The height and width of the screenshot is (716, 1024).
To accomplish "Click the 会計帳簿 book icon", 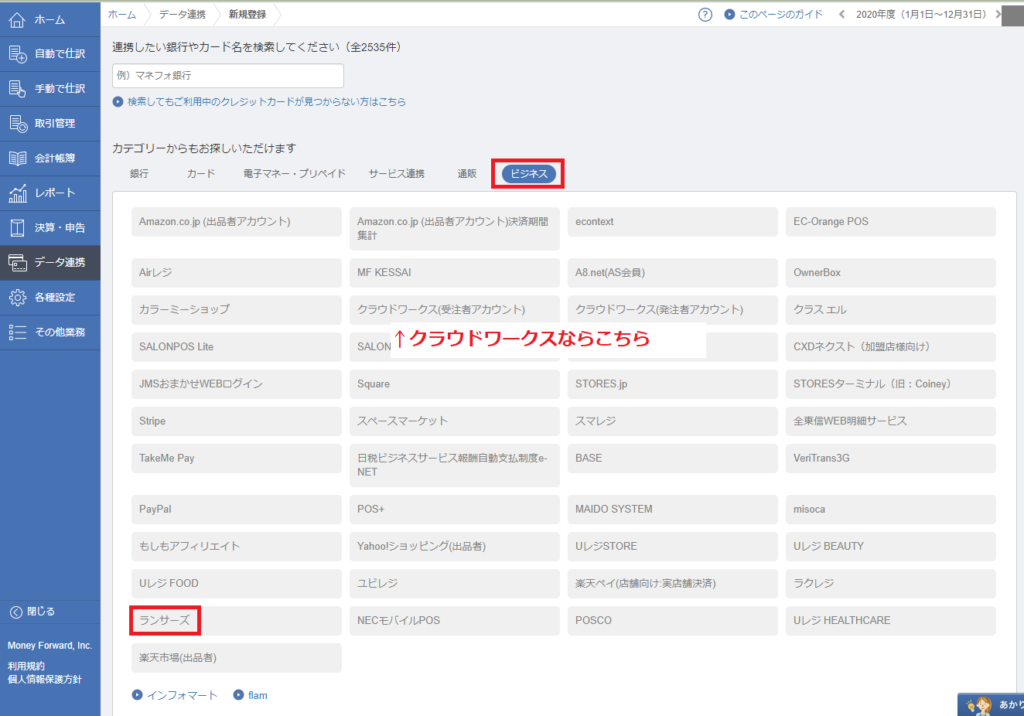I will click(17, 158).
